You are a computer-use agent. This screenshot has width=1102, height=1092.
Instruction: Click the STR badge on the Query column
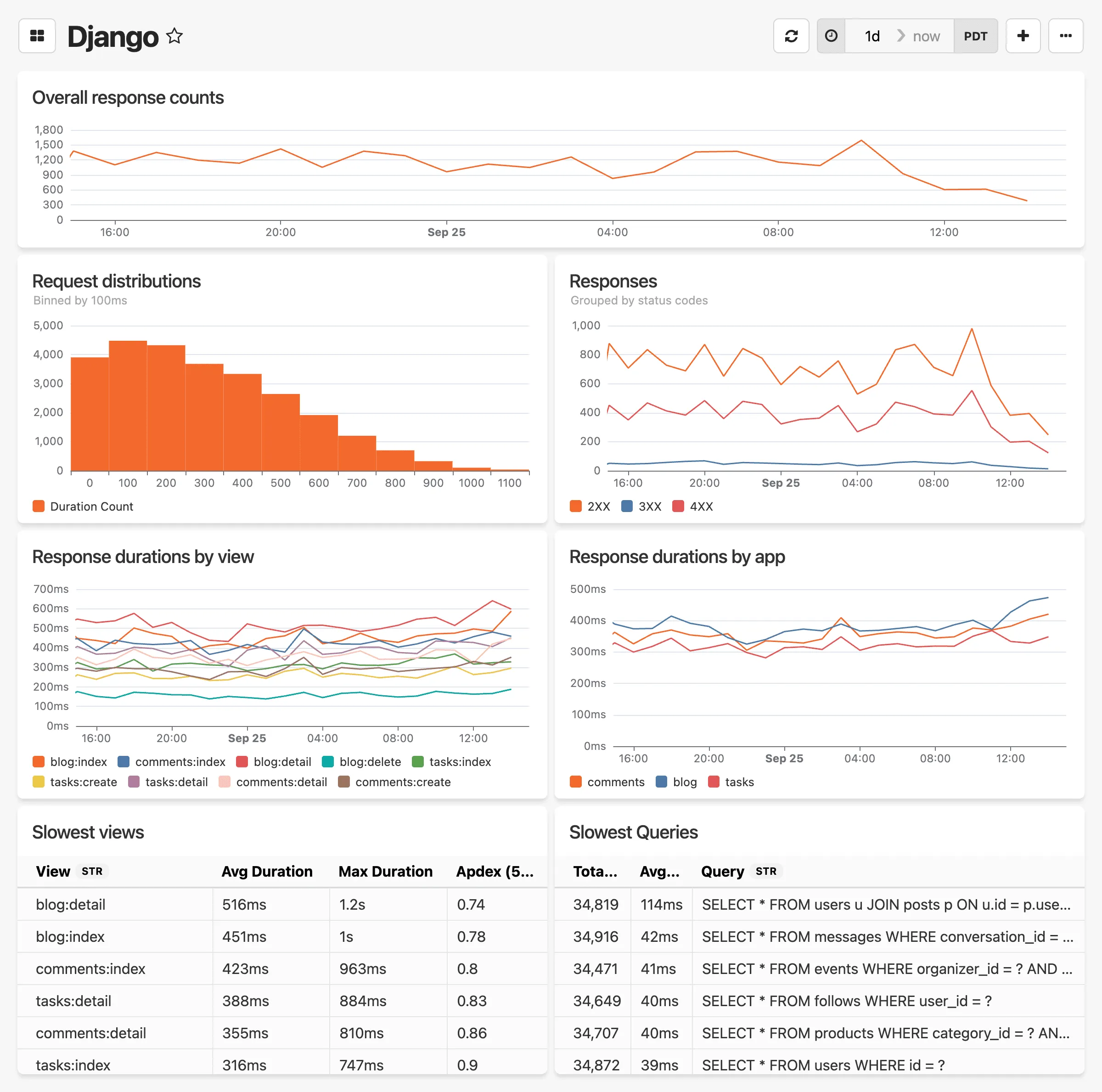[767, 871]
